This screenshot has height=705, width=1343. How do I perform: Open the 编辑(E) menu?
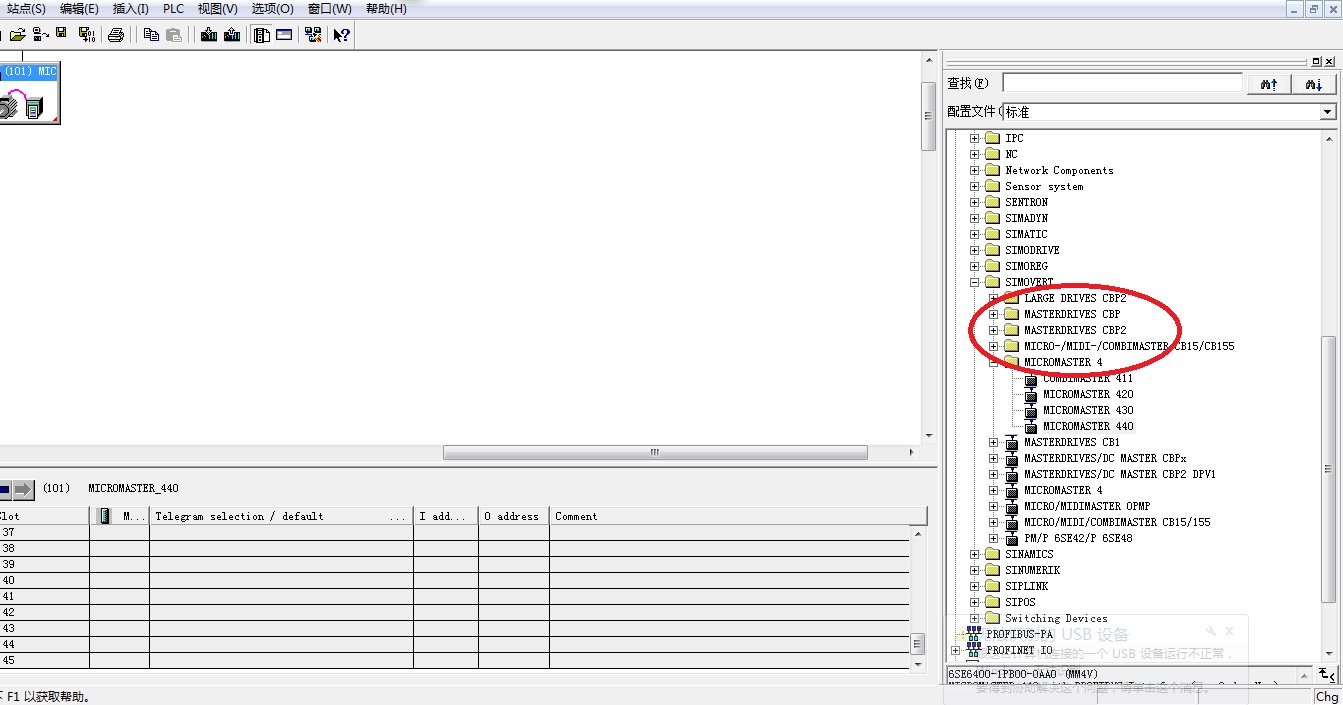79,8
